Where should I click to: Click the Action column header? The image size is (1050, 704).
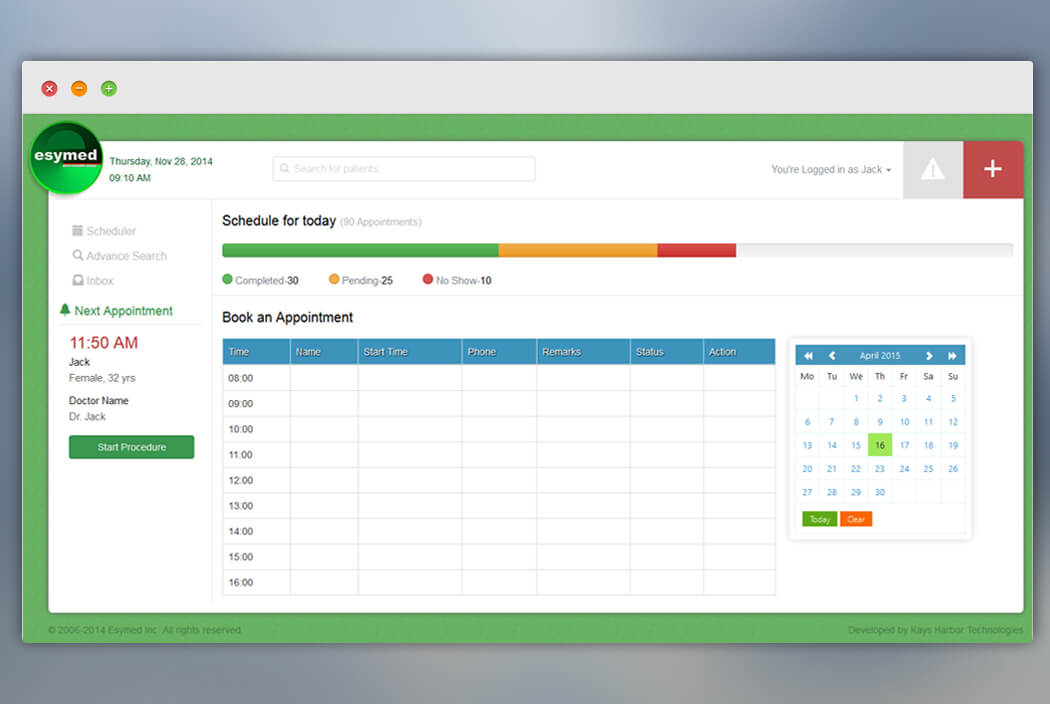click(739, 352)
